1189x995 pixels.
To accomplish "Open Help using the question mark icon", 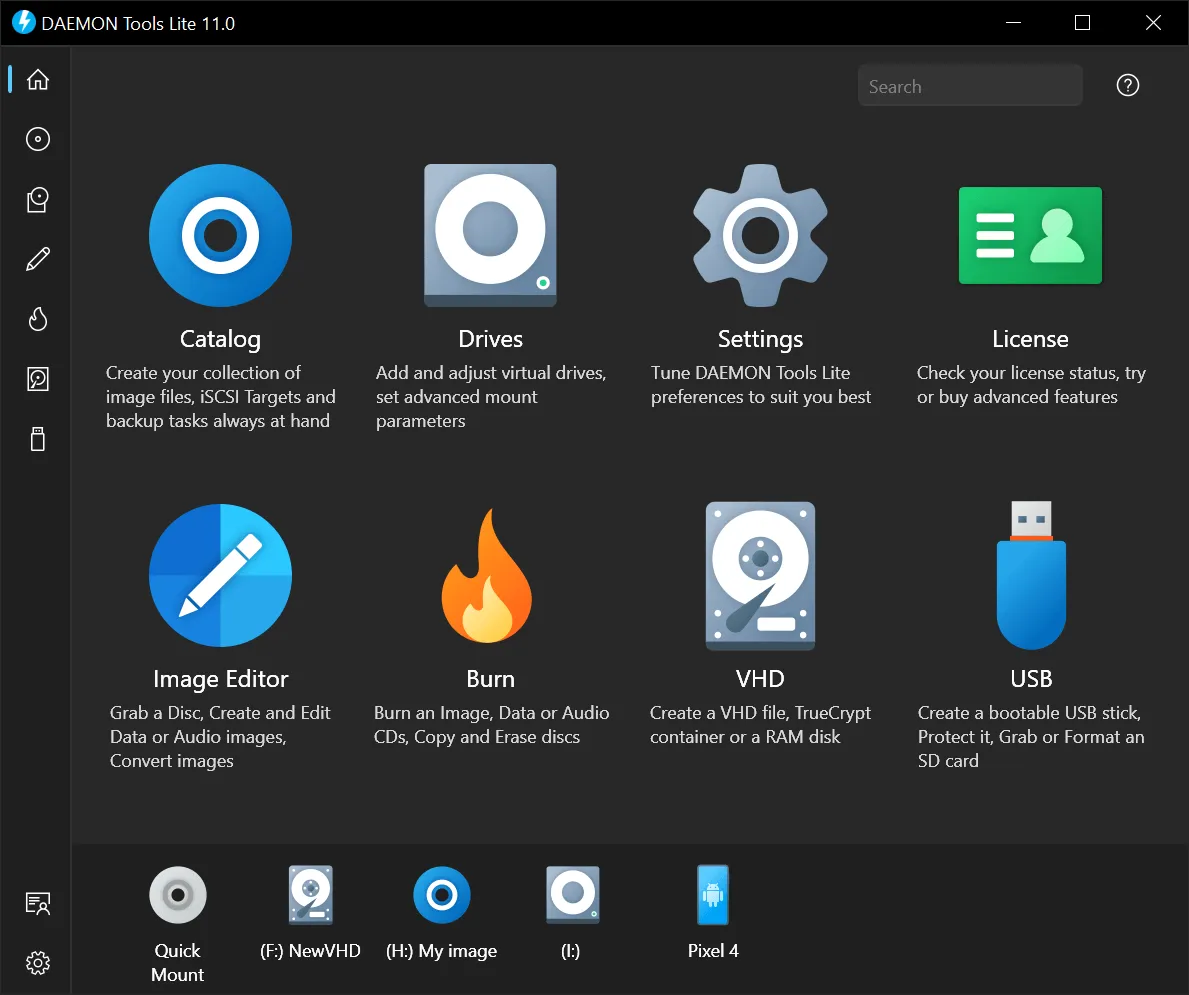I will click(1127, 85).
